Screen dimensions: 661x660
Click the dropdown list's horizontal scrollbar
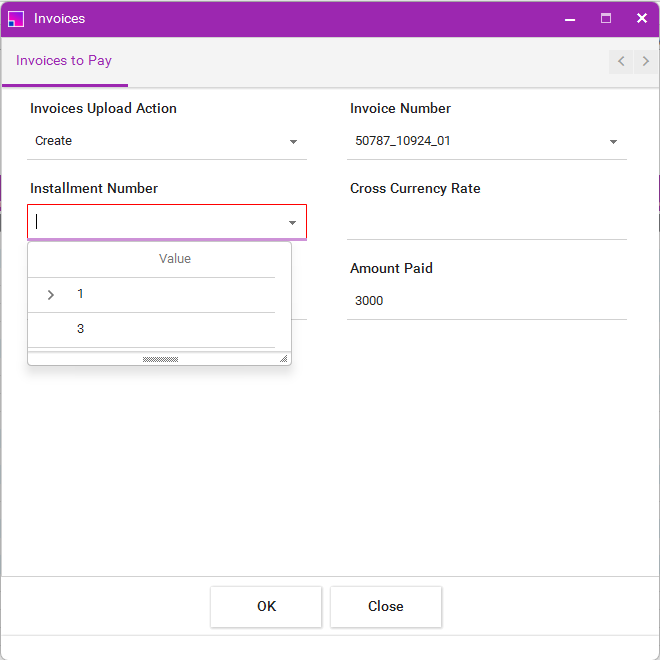click(x=160, y=358)
